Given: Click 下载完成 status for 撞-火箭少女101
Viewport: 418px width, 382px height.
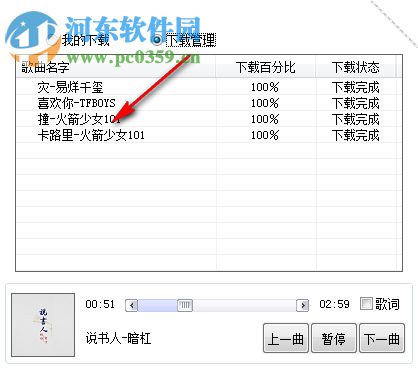Looking at the screenshot, I should (356, 119).
